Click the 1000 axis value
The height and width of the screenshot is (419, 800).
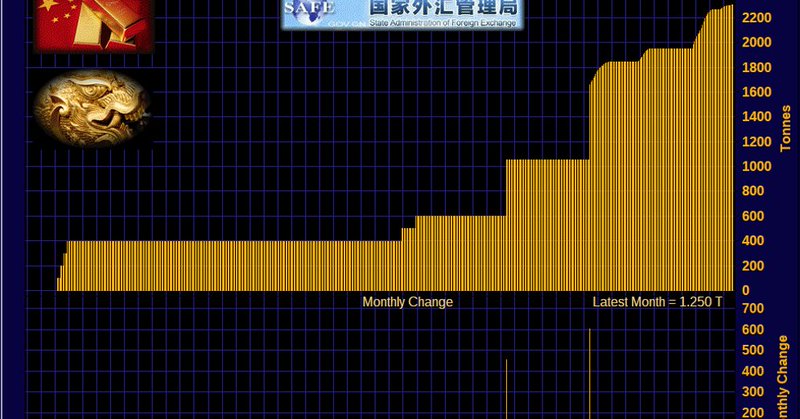pyautogui.click(x=757, y=166)
